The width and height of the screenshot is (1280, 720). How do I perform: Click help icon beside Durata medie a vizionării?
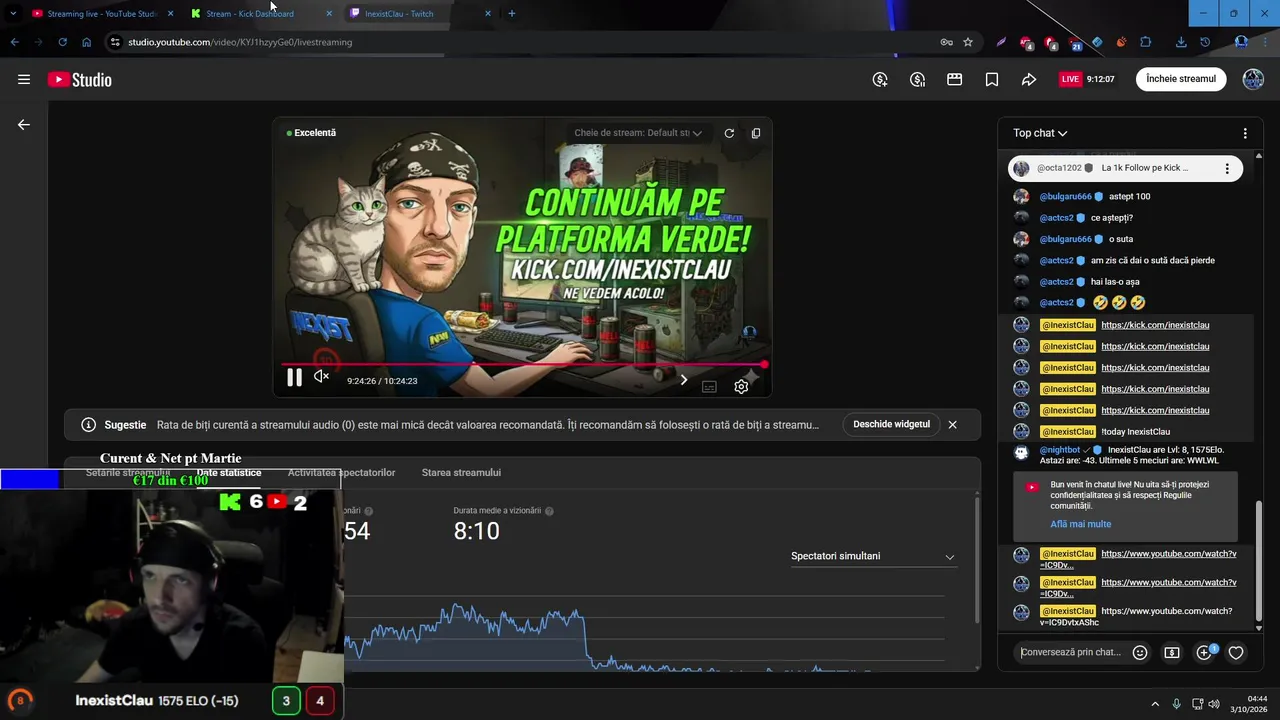click(549, 511)
